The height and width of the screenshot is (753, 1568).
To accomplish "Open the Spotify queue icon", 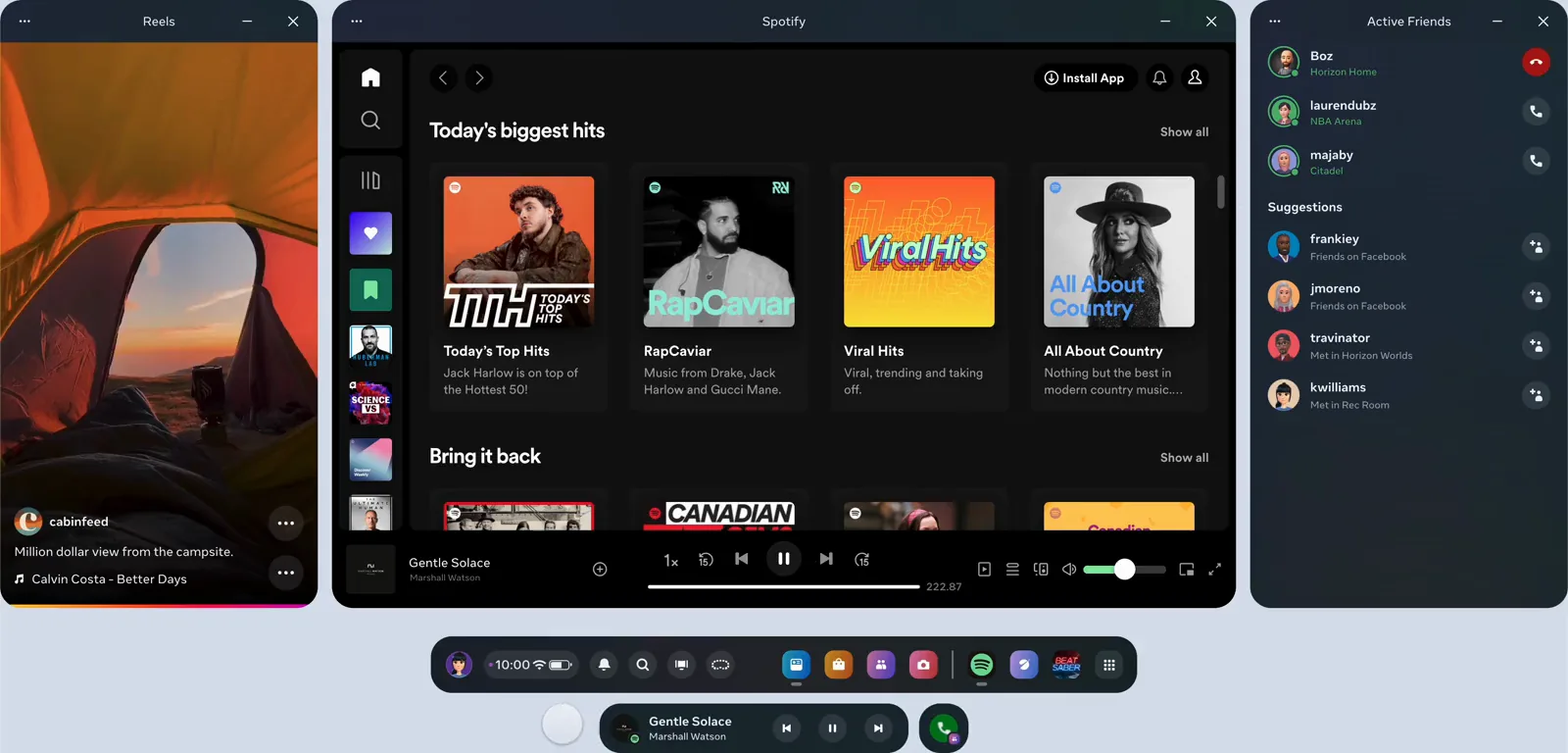I will click(x=1012, y=569).
